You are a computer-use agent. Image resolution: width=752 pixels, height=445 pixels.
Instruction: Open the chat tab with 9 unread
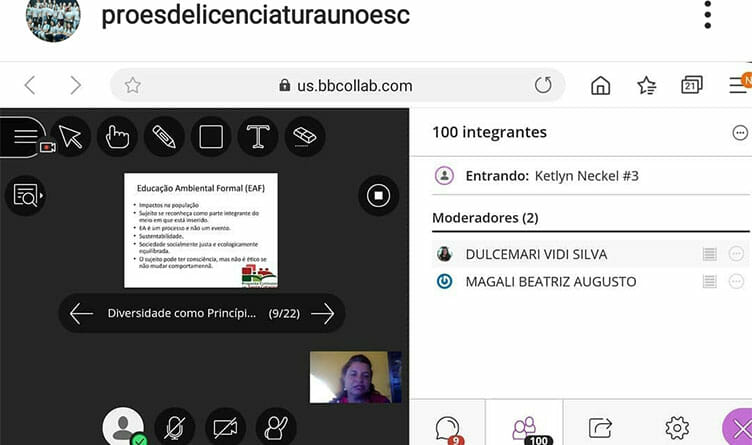coord(448,428)
